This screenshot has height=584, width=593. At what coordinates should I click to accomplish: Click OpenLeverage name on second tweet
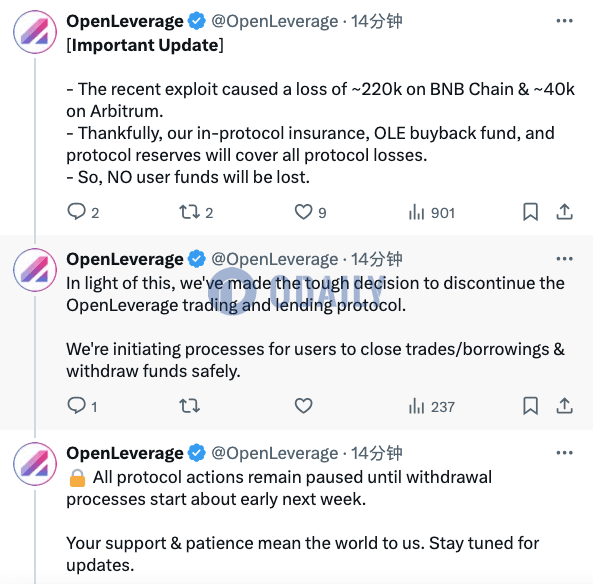tap(125, 259)
